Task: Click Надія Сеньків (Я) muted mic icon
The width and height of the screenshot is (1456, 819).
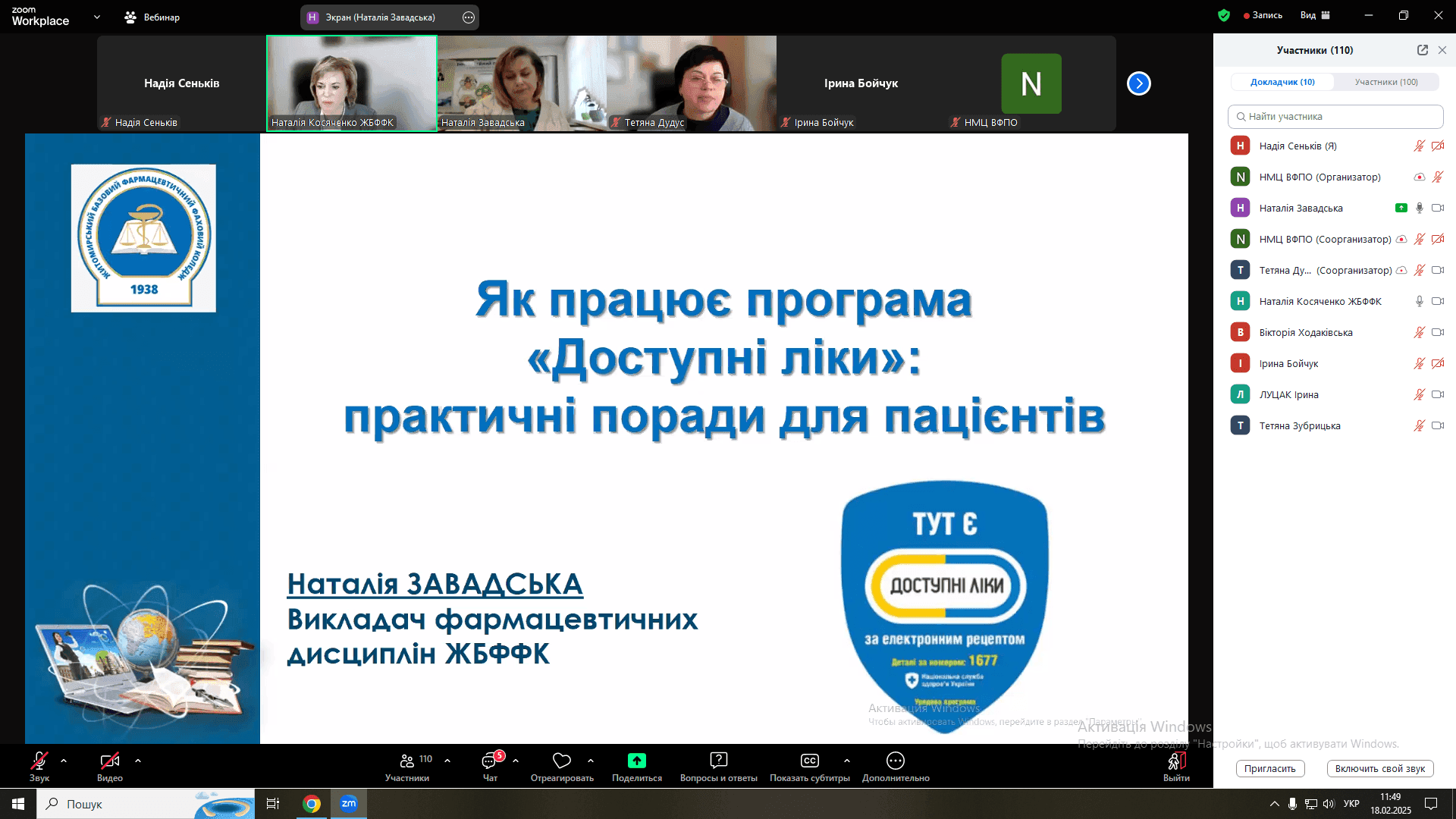Action: (x=1420, y=146)
